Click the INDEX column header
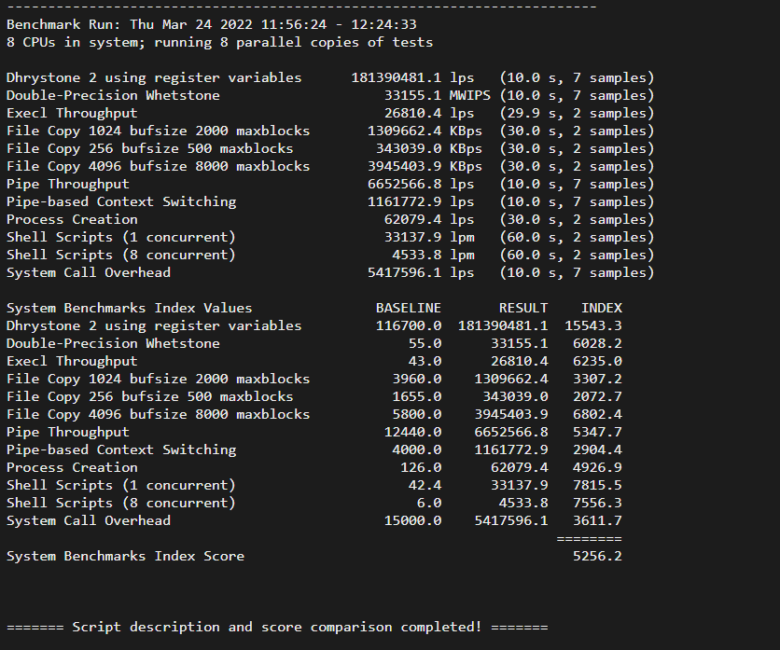Image resolution: width=780 pixels, height=650 pixels. tap(601, 308)
